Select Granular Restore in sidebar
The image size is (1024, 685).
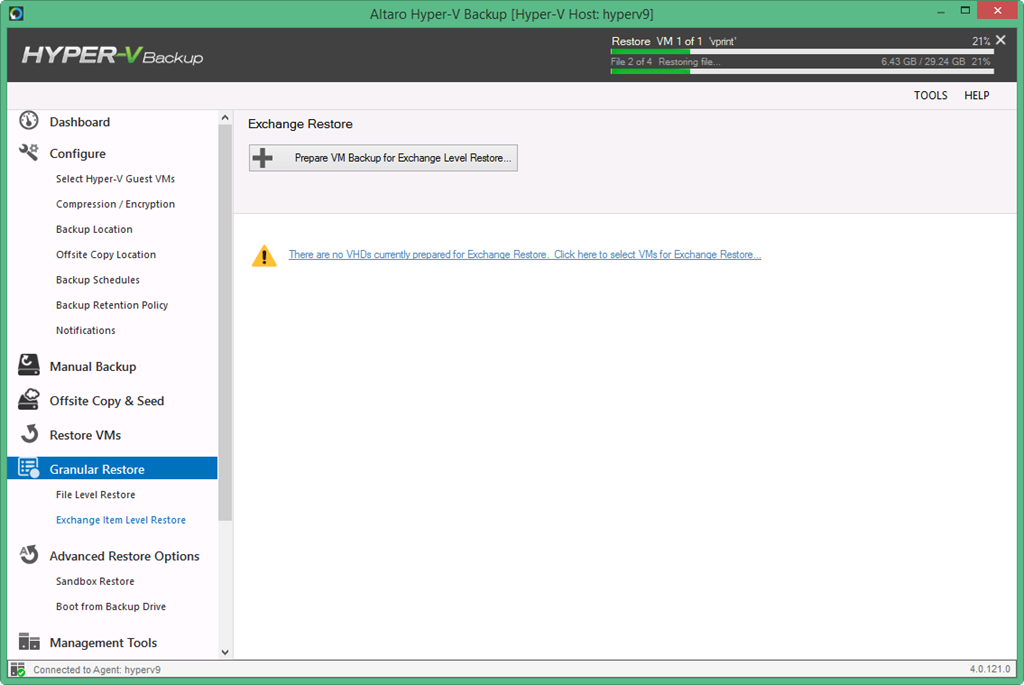pyautogui.click(x=112, y=469)
